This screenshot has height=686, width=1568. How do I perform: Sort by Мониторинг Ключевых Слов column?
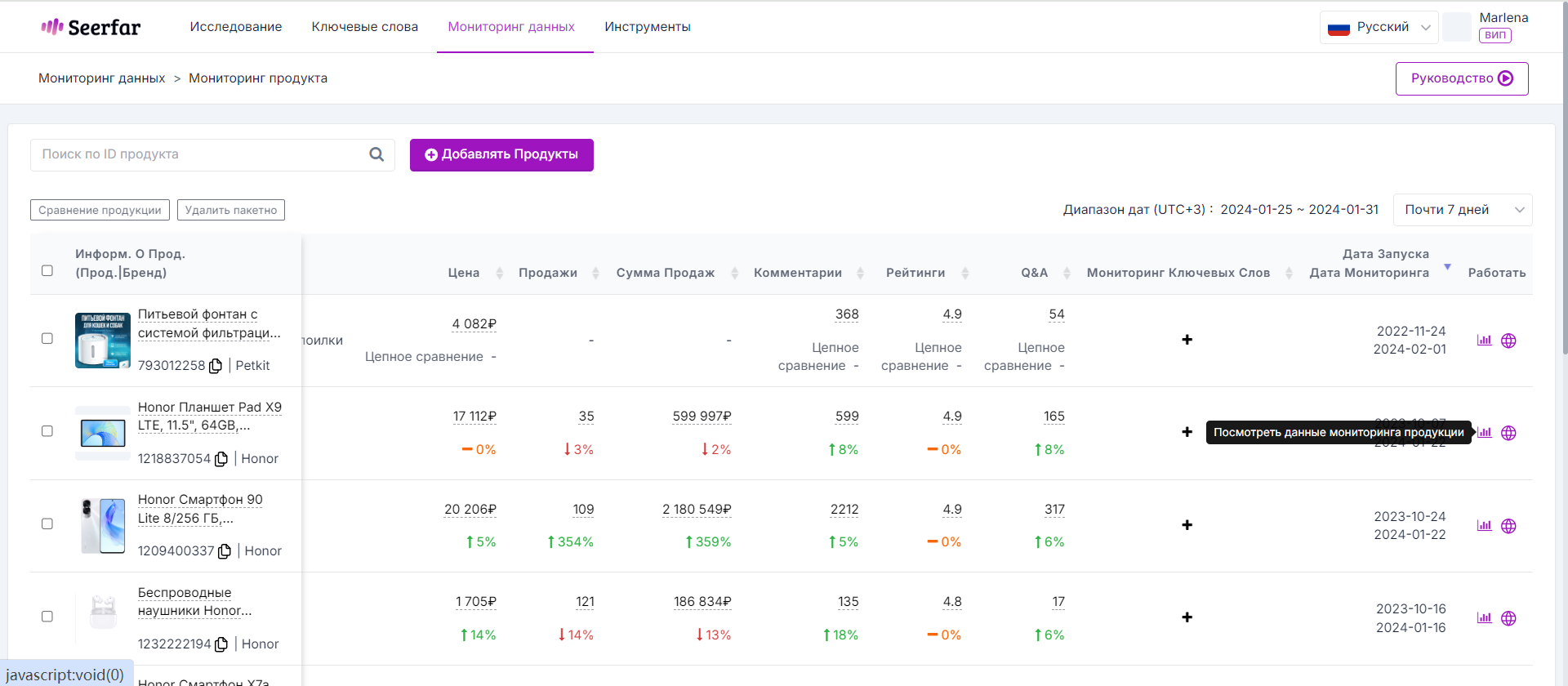click(1289, 274)
